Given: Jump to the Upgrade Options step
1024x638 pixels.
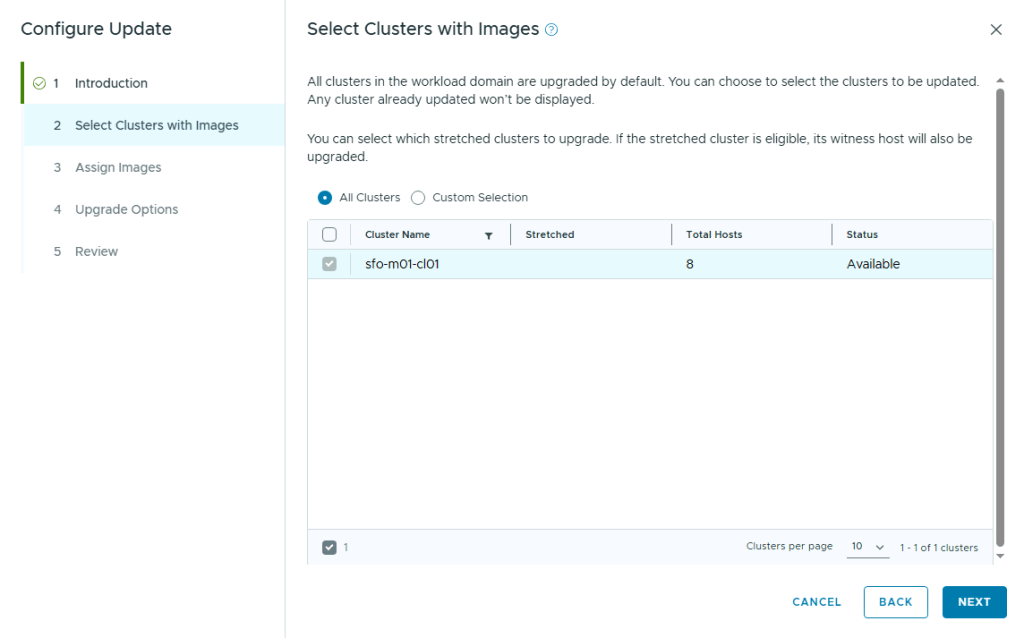Looking at the screenshot, I should tap(126, 209).
